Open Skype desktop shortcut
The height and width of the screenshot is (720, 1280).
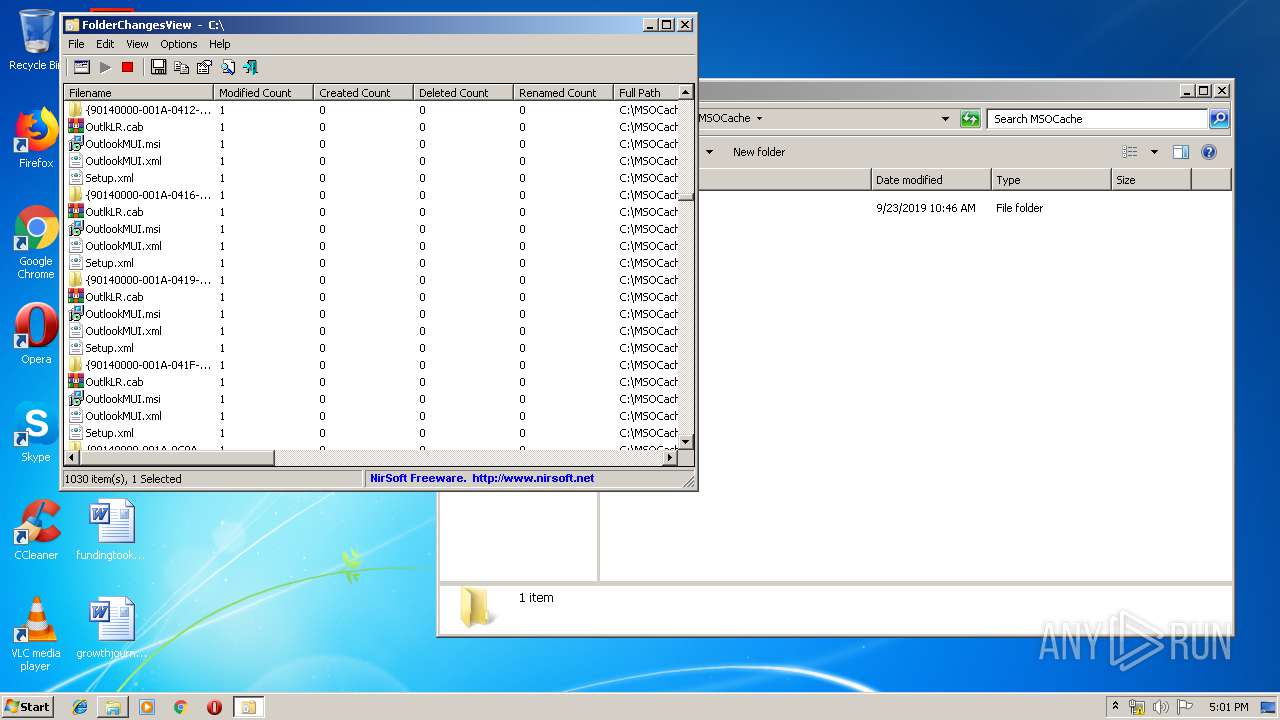[36, 433]
